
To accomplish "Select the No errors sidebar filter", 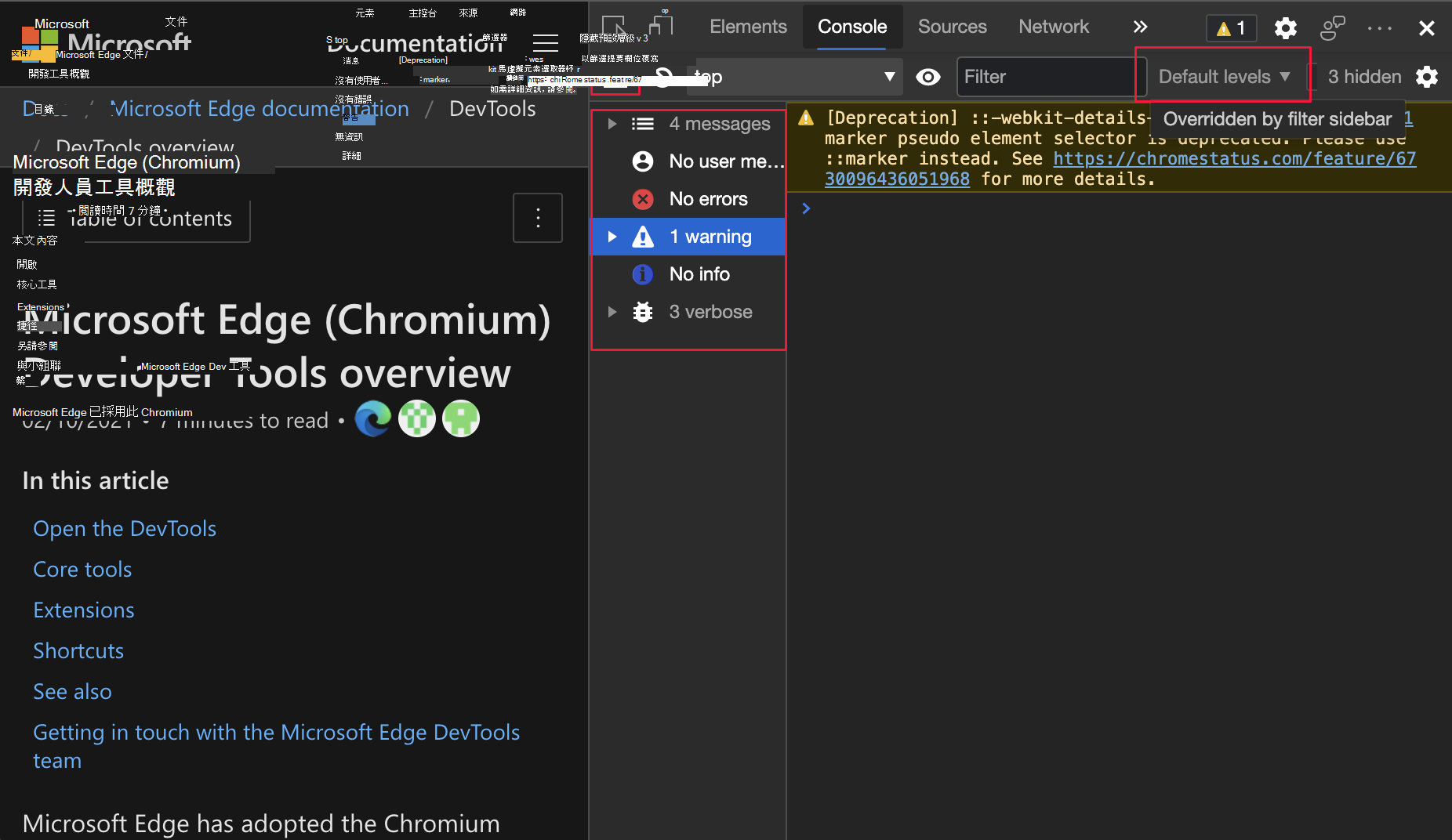I will tap(689, 199).
